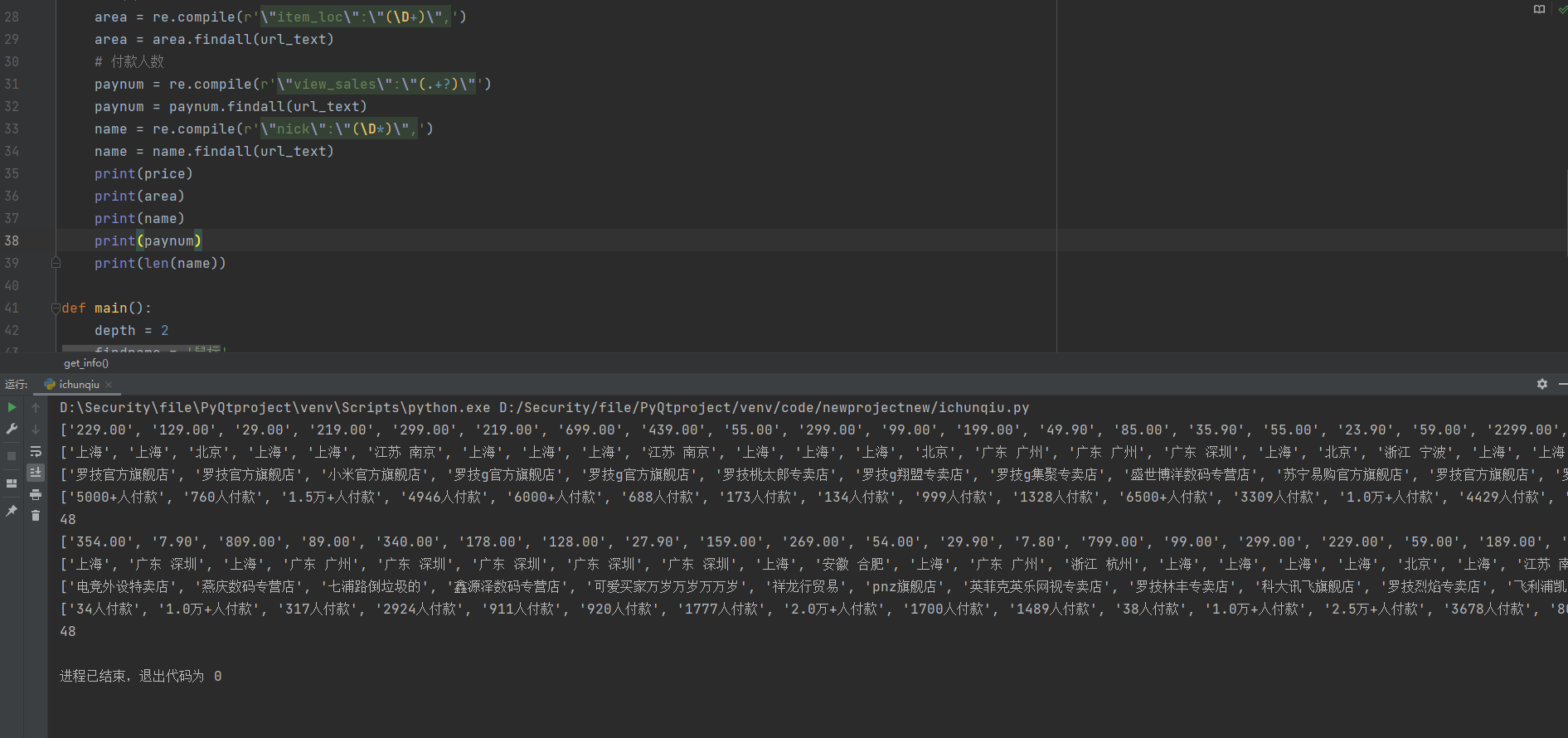Click the first '48' output value
This screenshot has height=738, width=1568.
(x=68, y=519)
